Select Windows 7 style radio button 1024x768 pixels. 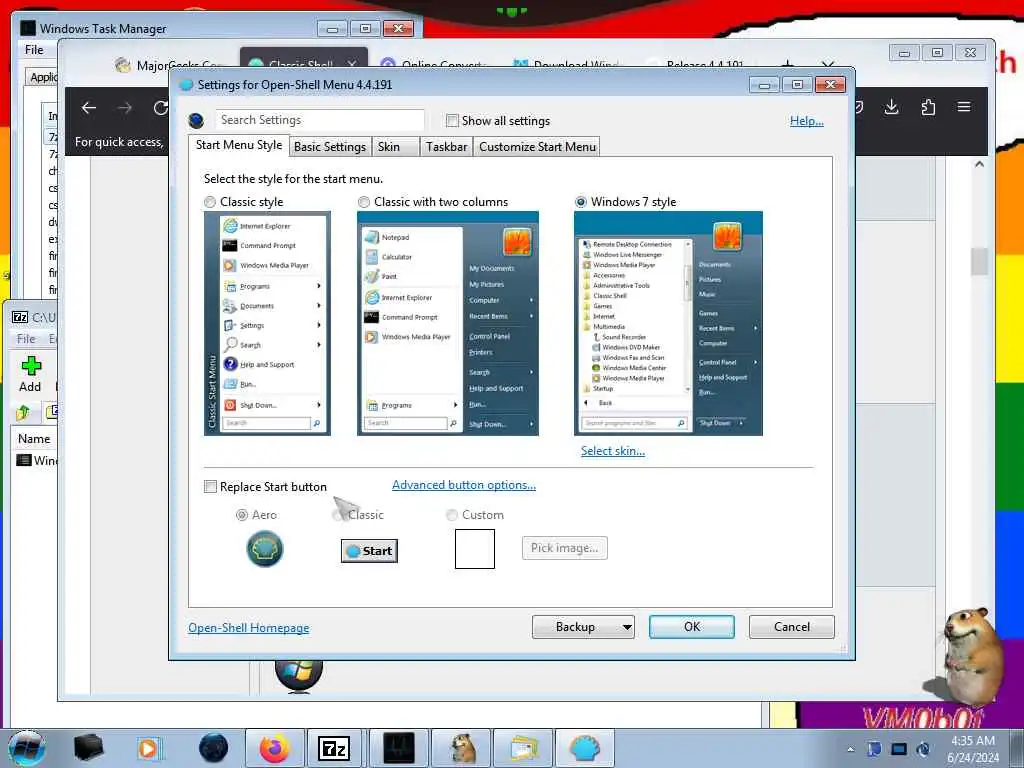pos(581,202)
